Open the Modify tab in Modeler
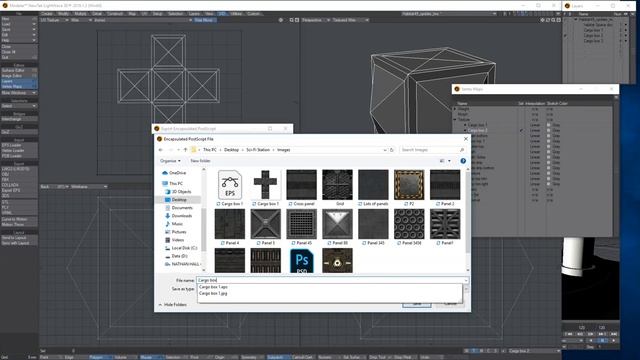 point(63,14)
